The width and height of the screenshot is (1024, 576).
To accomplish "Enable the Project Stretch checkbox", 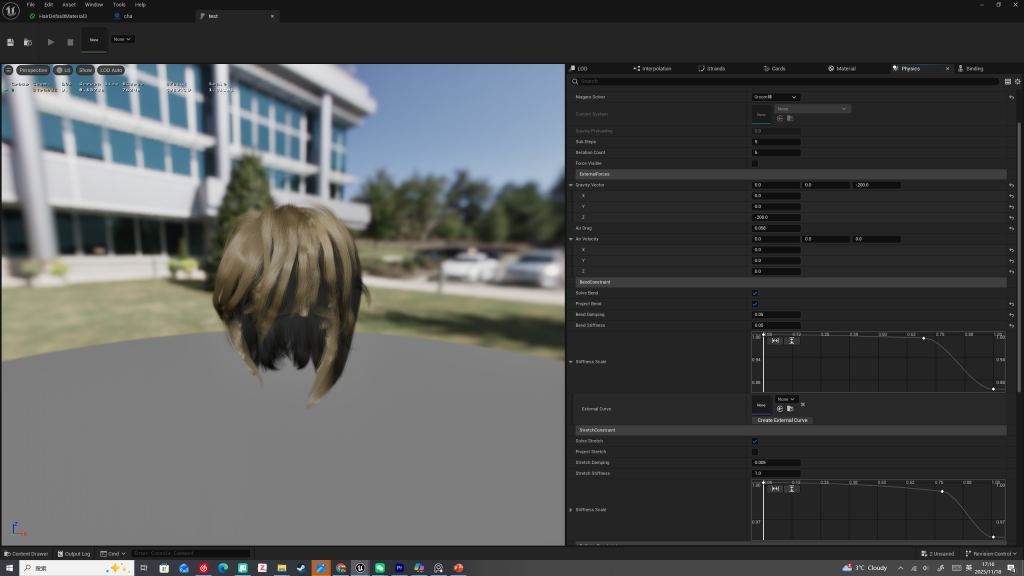I will click(x=755, y=452).
